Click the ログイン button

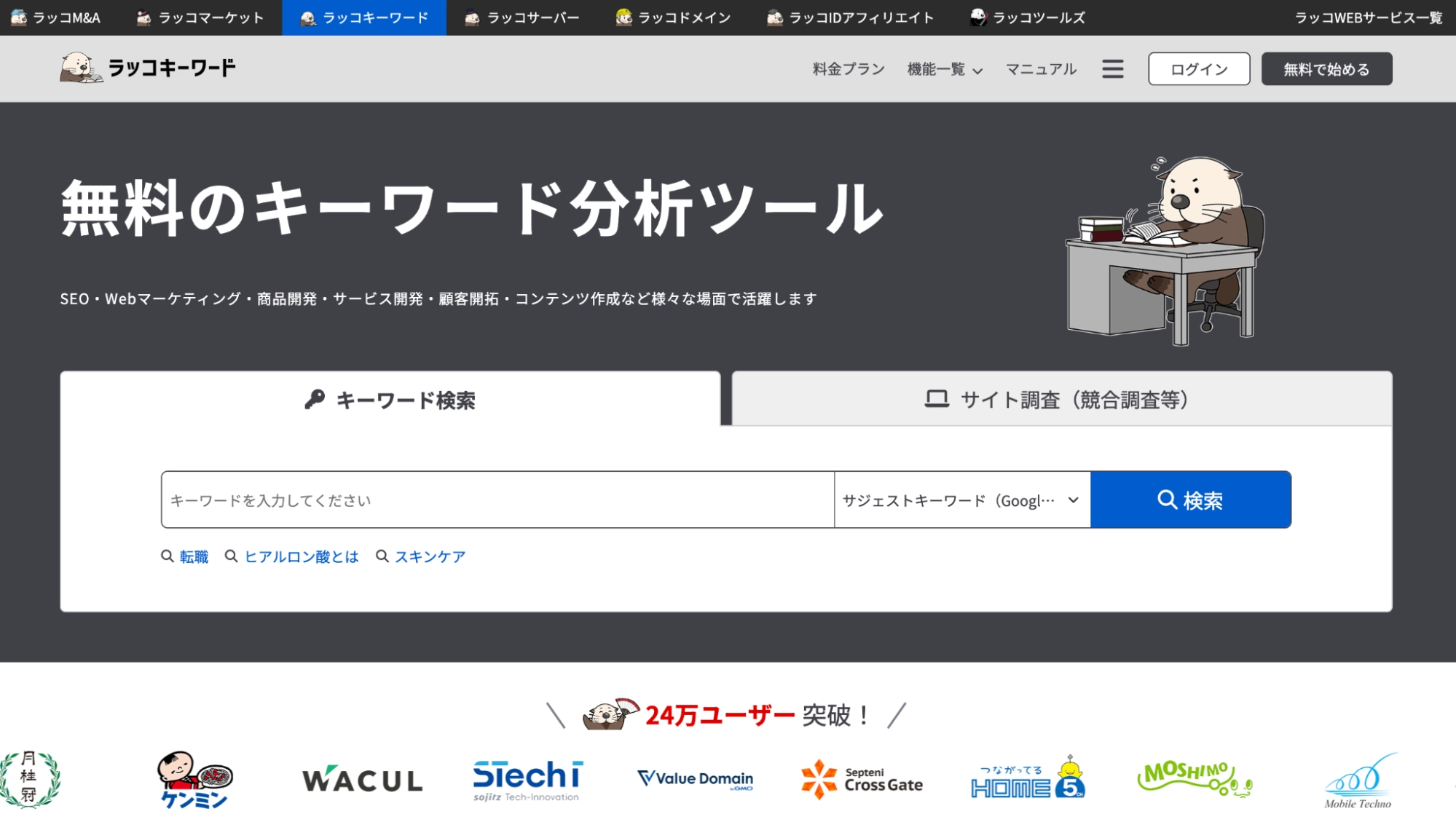(x=1199, y=69)
